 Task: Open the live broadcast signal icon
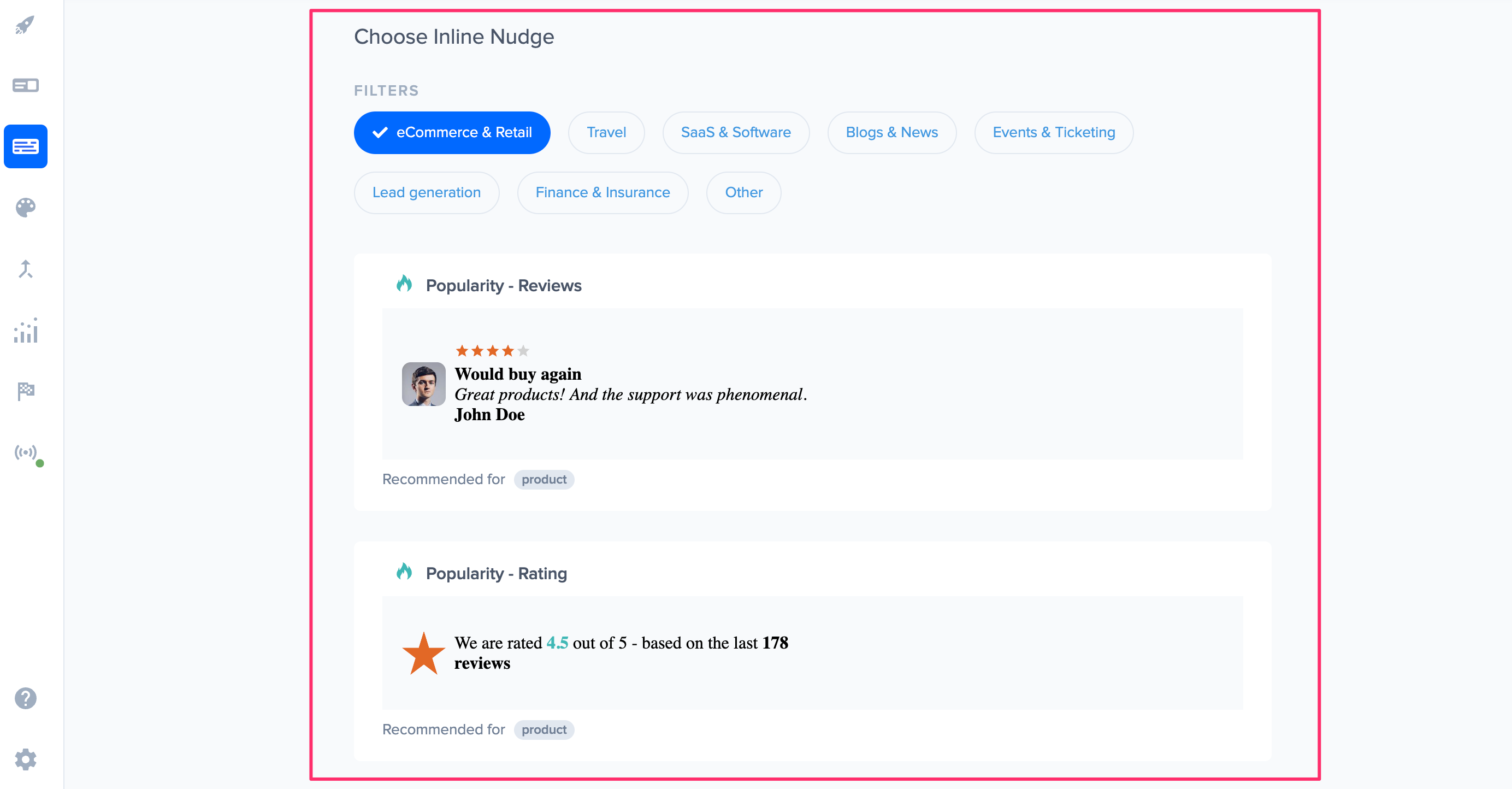(25, 452)
